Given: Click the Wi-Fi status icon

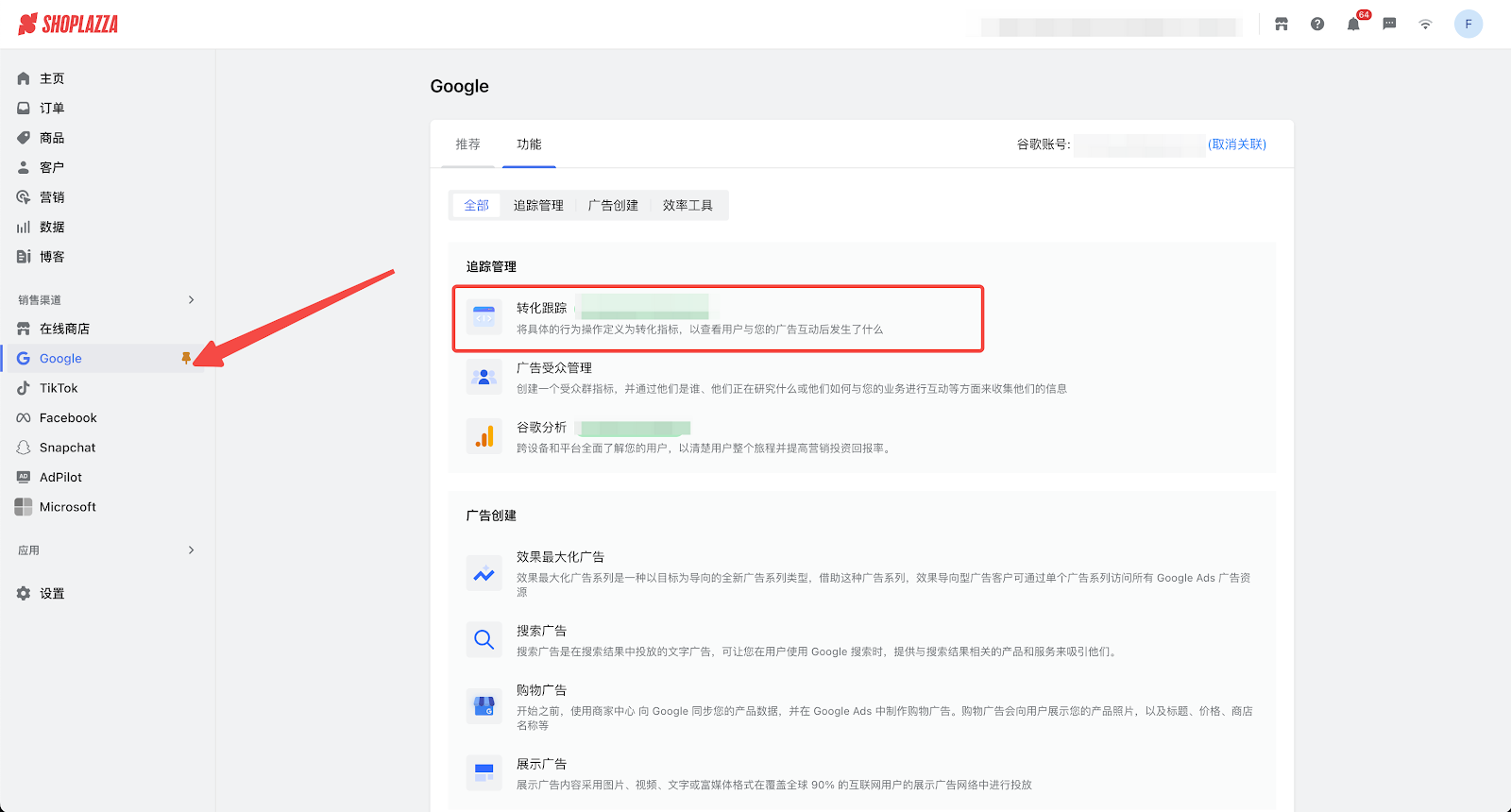Looking at the screenshot, I should [1425, 25].
